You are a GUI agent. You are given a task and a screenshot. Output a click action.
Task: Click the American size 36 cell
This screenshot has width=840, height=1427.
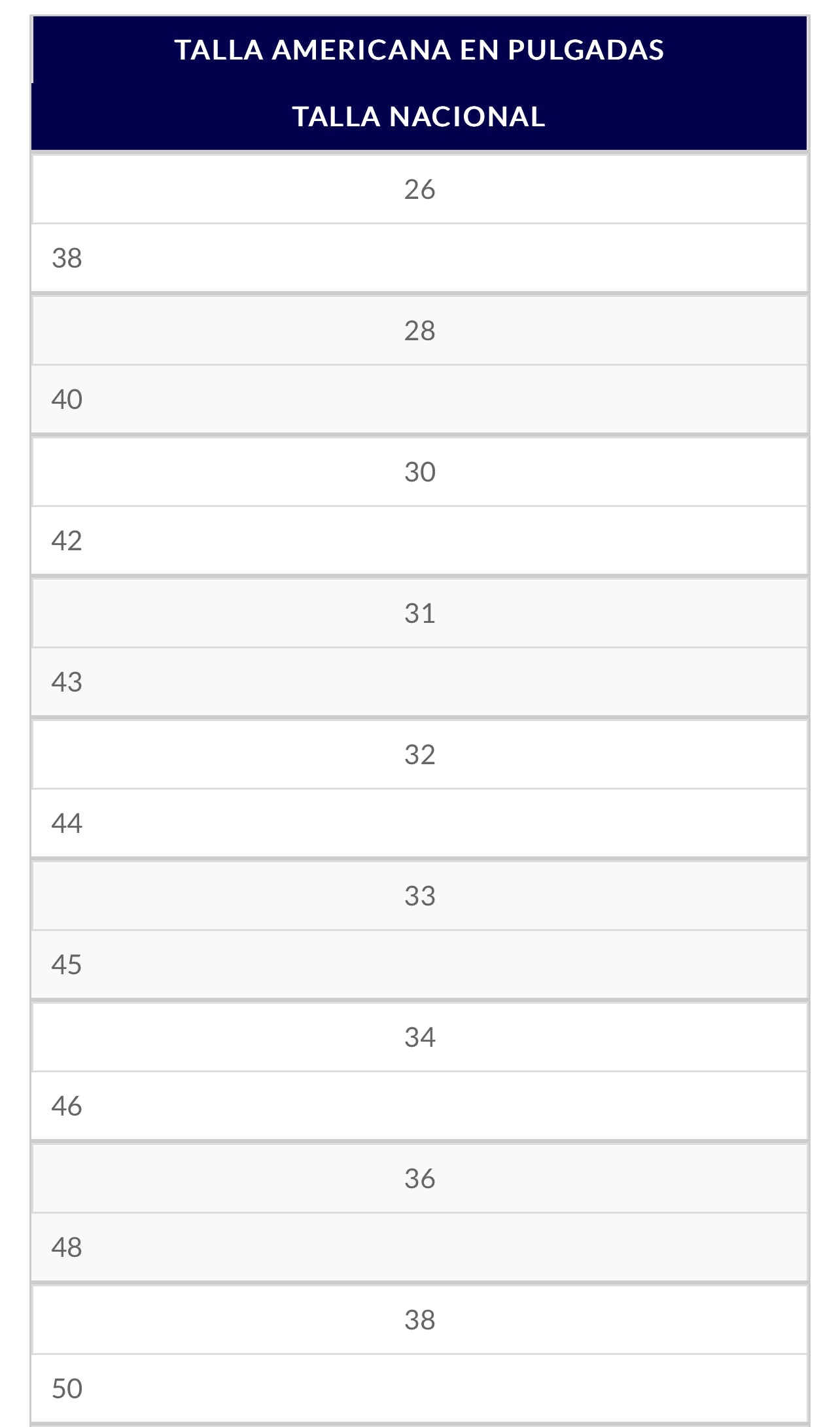click(x=419, y=1178)
